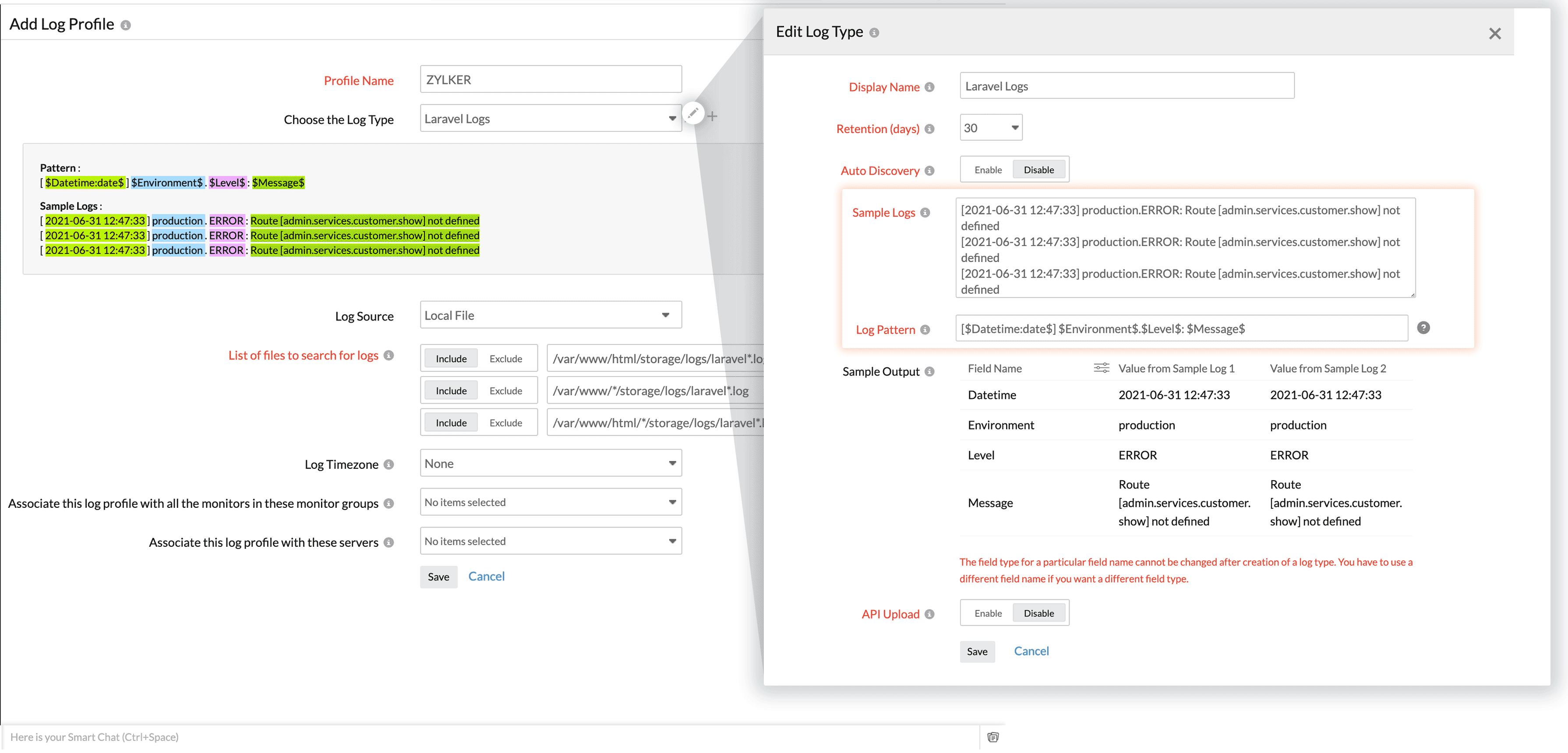
Task: Click the pencil edit log type icon
Action: tap(693, 113)
